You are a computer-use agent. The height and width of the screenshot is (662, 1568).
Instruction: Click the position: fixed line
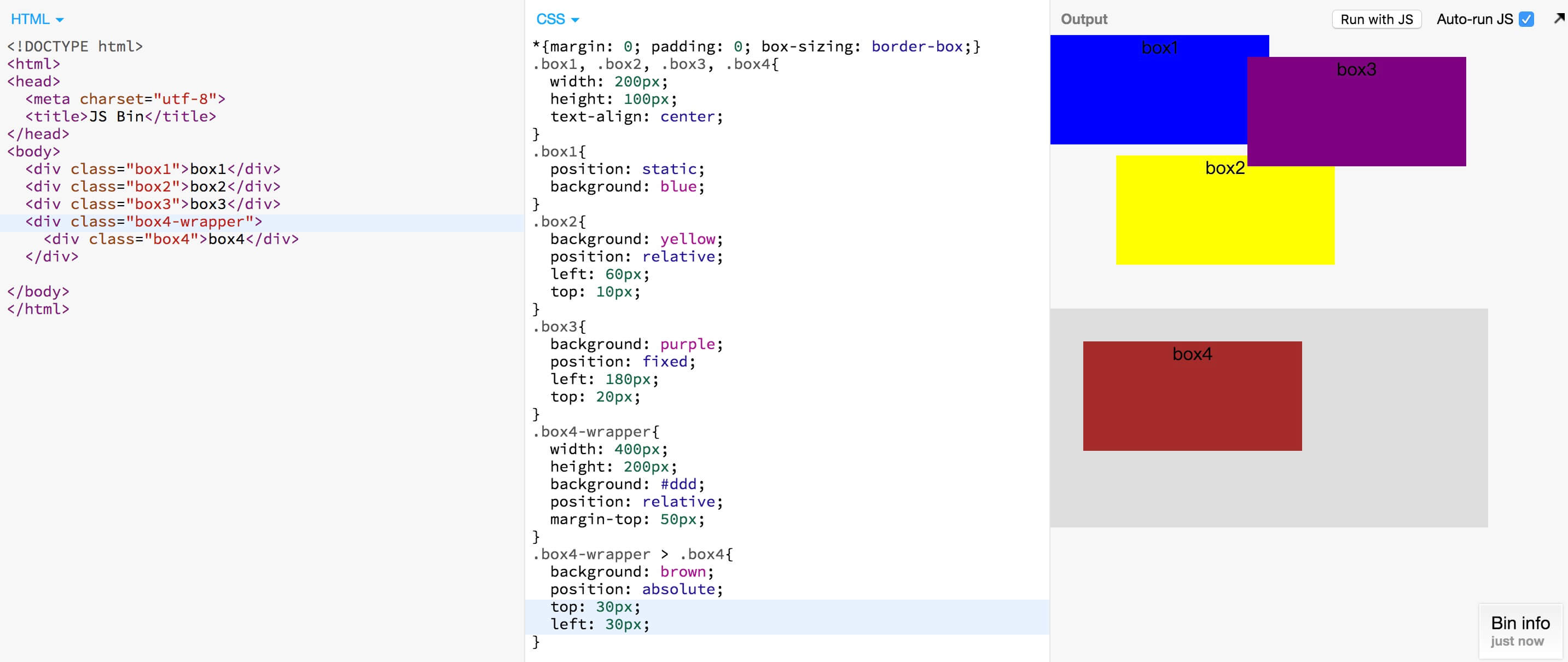point(623,362)
